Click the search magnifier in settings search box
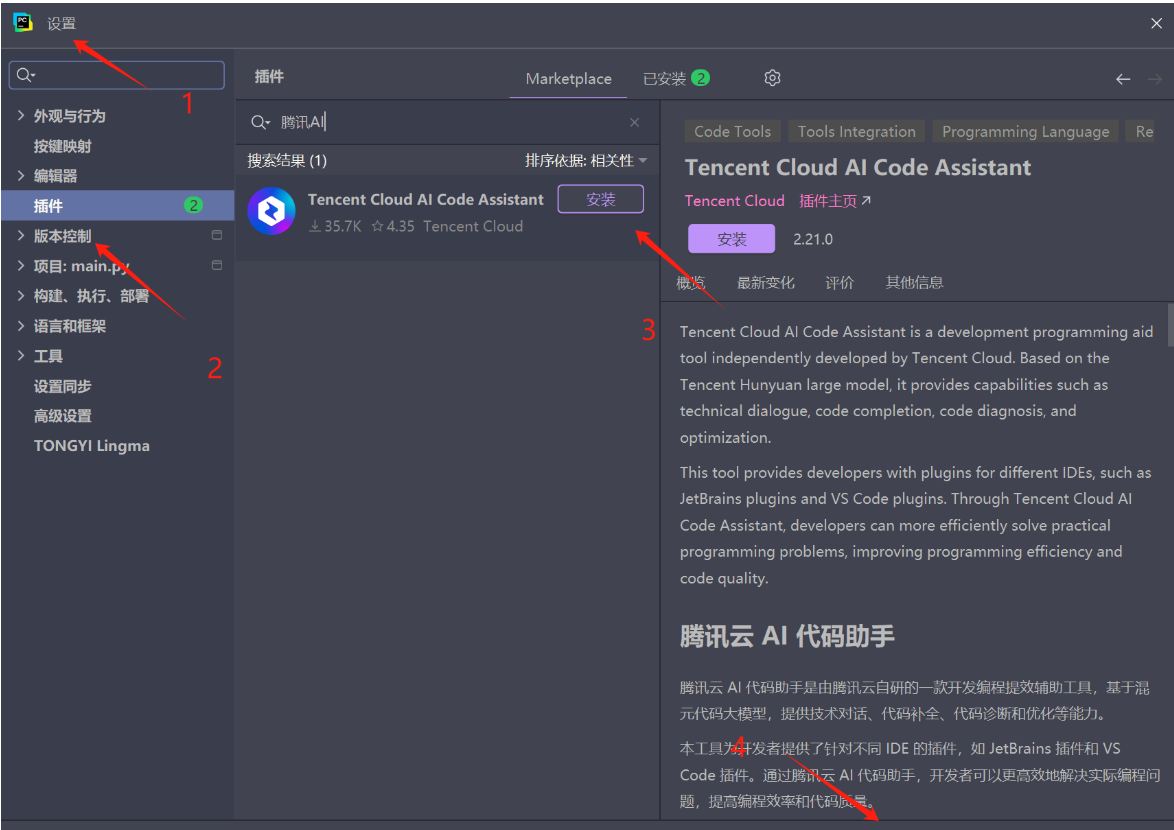This screenshot has height=830, width=1174. [x=25, y=75]
